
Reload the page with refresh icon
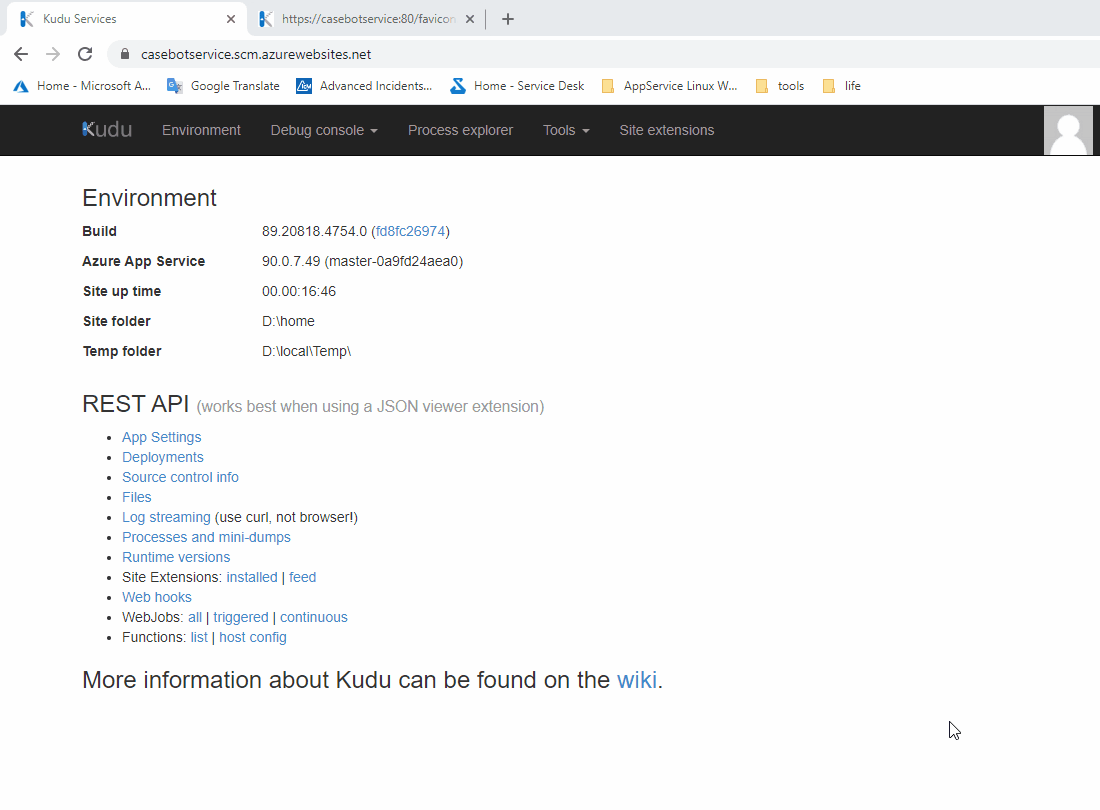[85, 54]
